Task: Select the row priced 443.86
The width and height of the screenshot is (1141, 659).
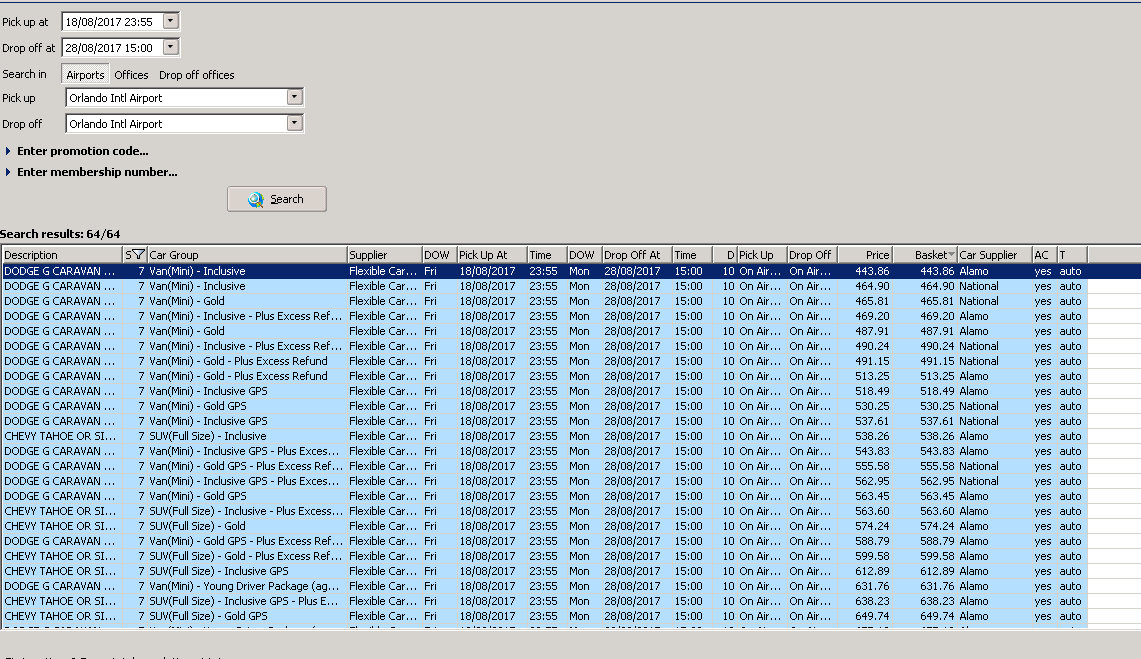Action: [544, 271]
